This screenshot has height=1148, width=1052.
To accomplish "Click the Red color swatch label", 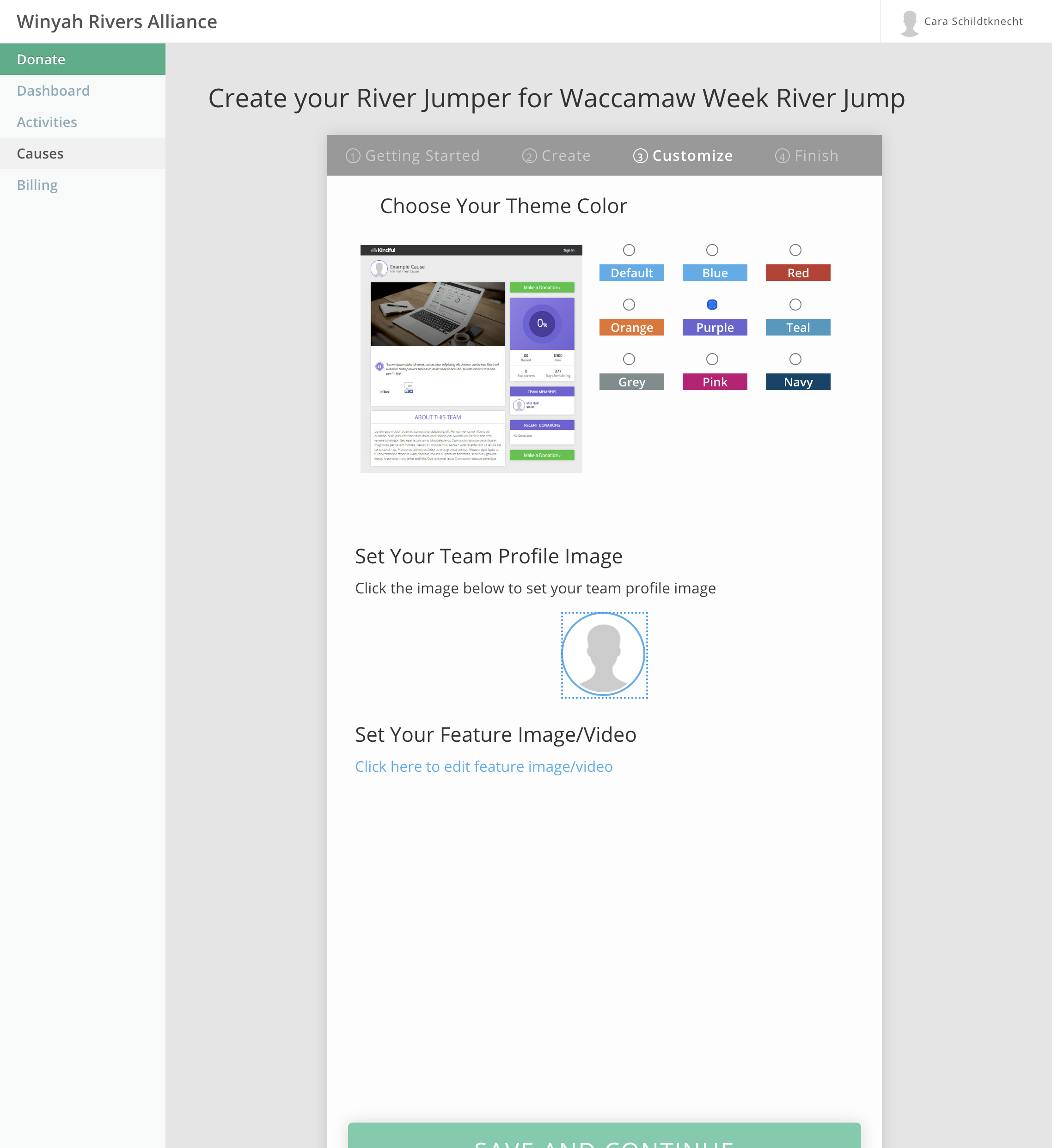I will (798, 273).
